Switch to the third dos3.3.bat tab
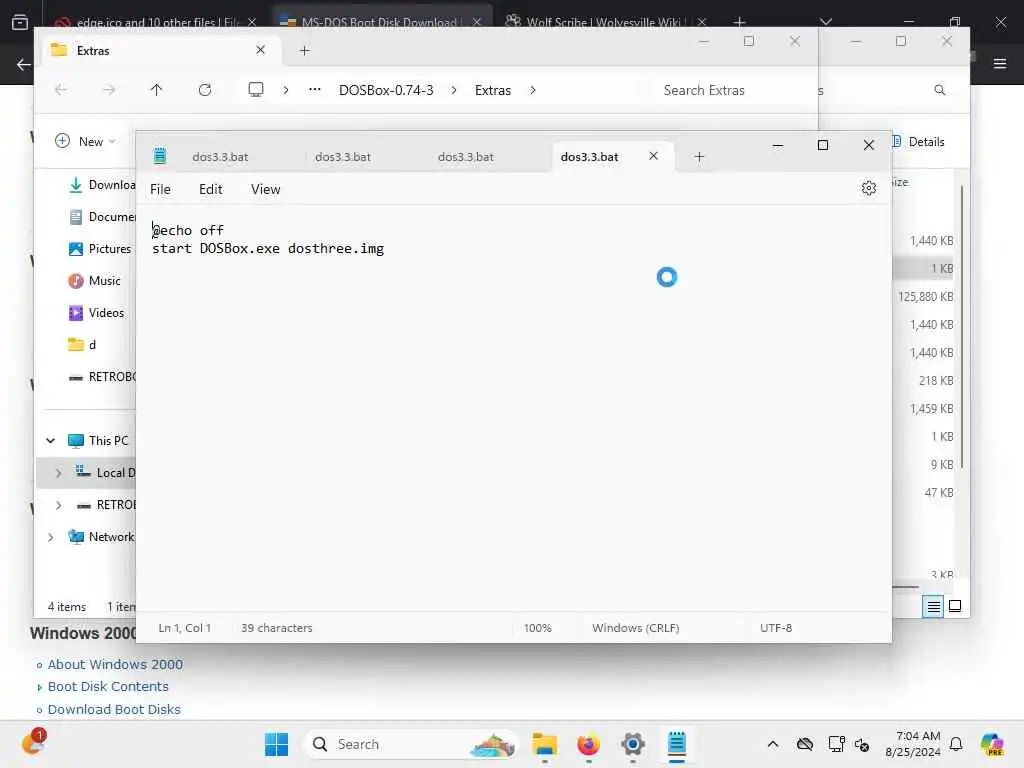1024x768 pixels. pyautogui.click(x=466, y=157)
